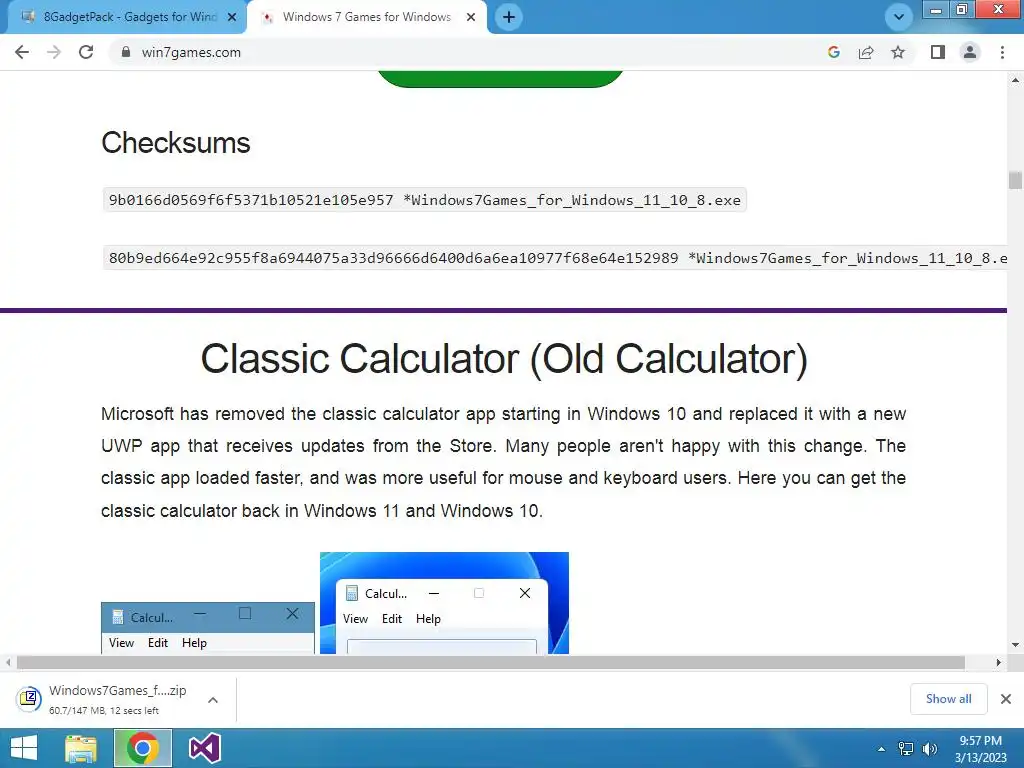Click the win7games.com address bar
This screenshot has width=1024, height=768.
[470, 52]
